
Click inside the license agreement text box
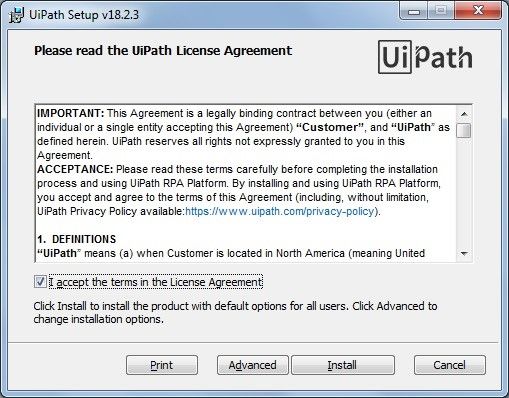pos(246,183)
